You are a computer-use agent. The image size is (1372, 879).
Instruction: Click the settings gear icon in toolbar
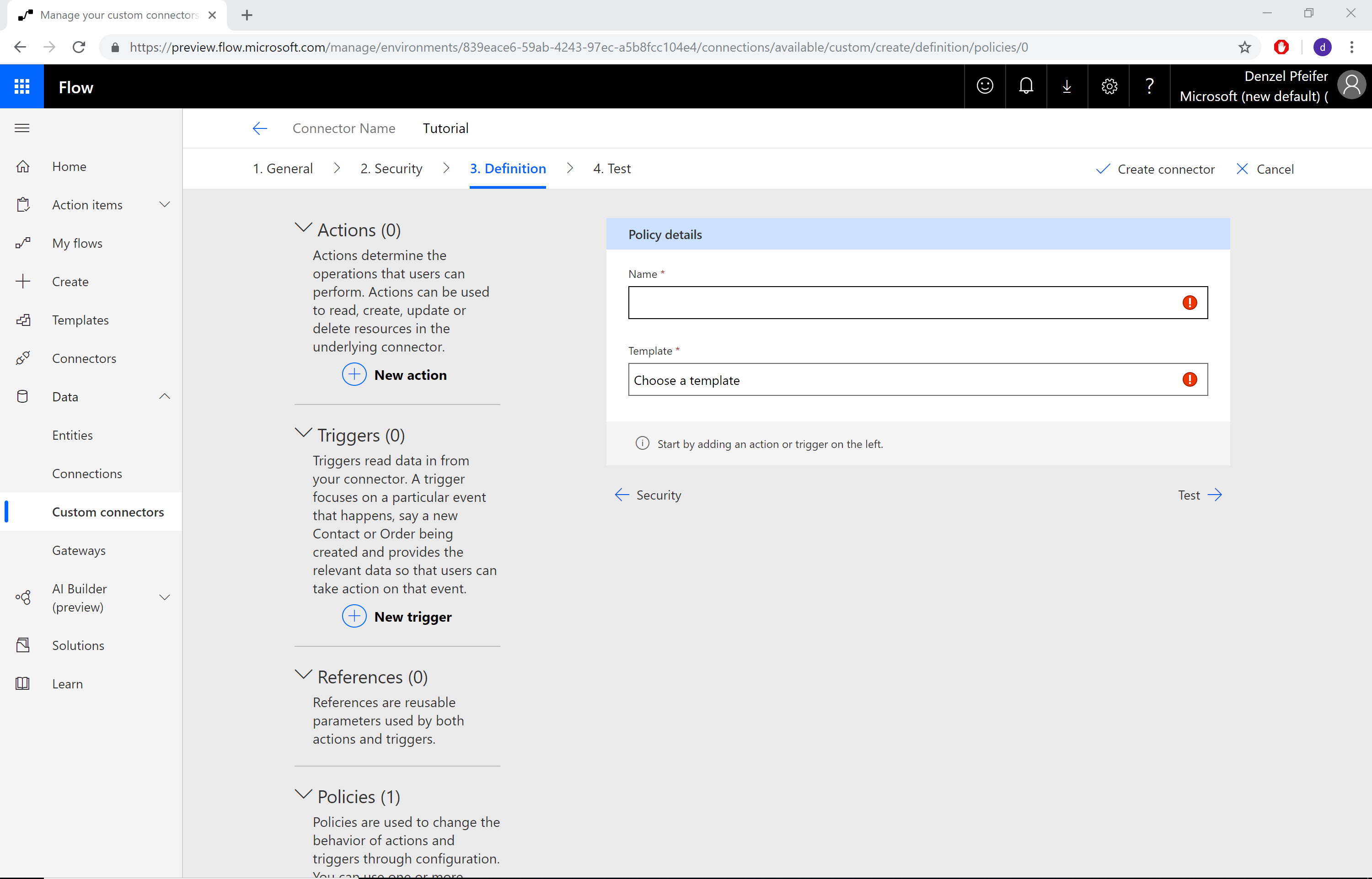click(x=1109, y=86)
